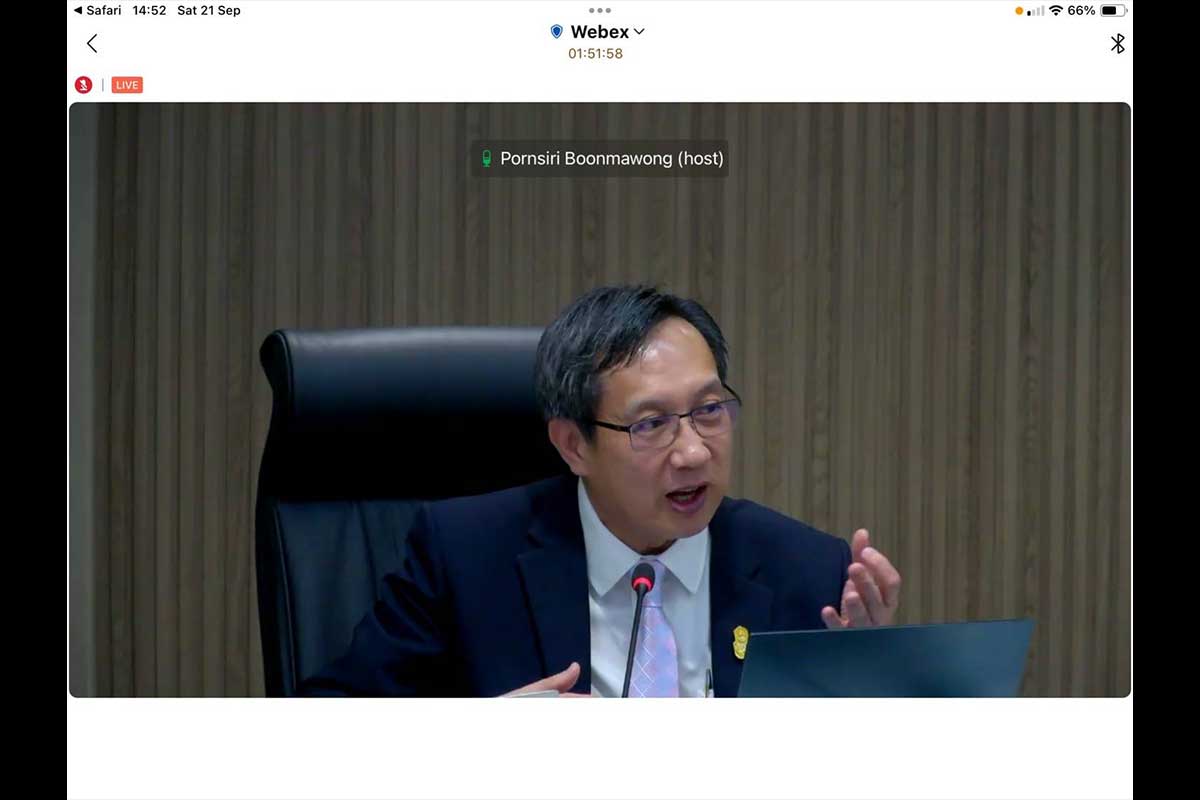Tap the cellular signal bars icon
Viewport: 1200px width, 800px height.
point(1036,11)
